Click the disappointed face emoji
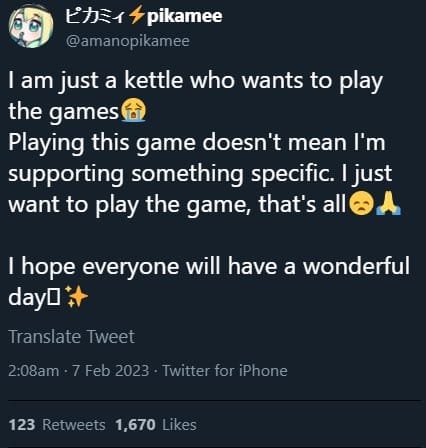 click(x=361, y=203)
